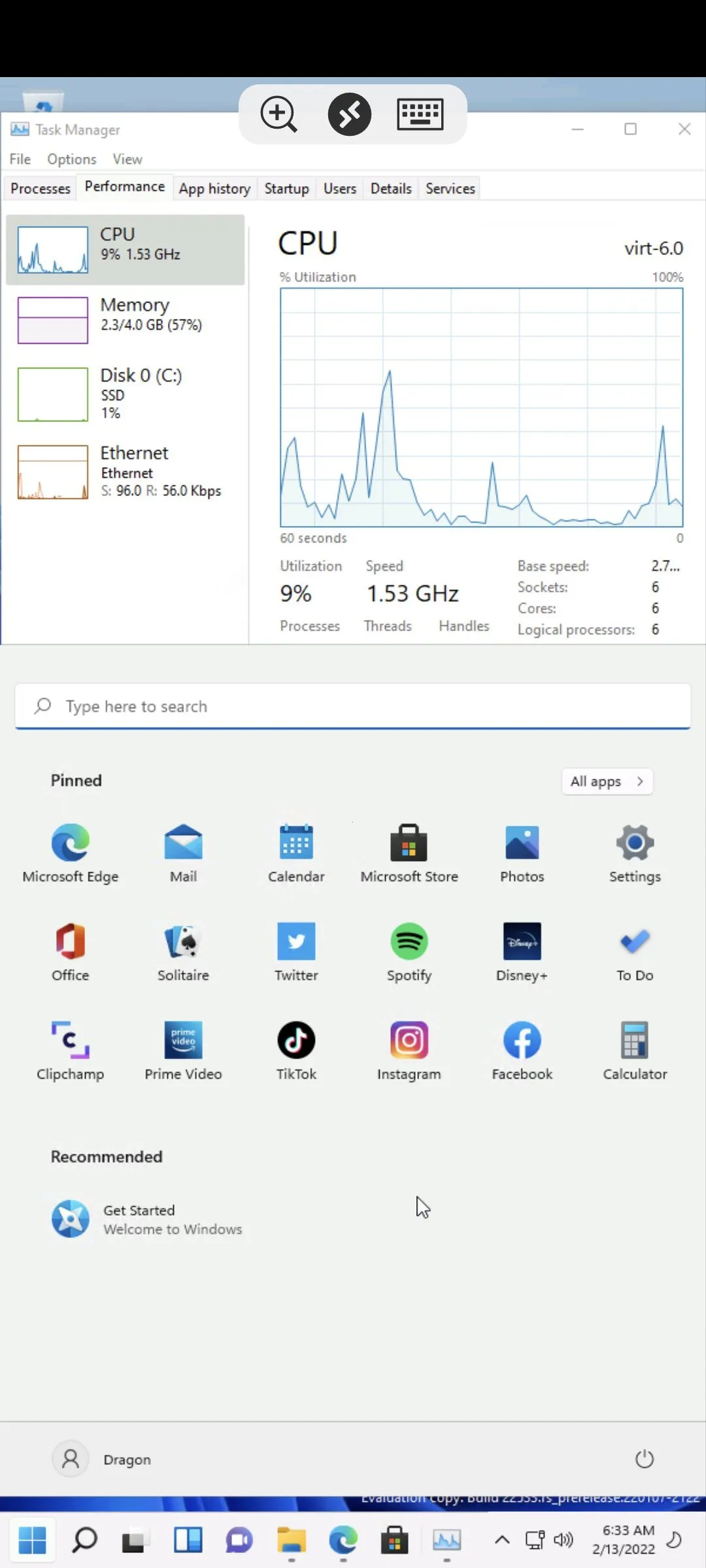Screen dimensions: 706x1568
Task: Open the Get Started recommended item
Action: pyautogui.click(x=147, y=1219)
